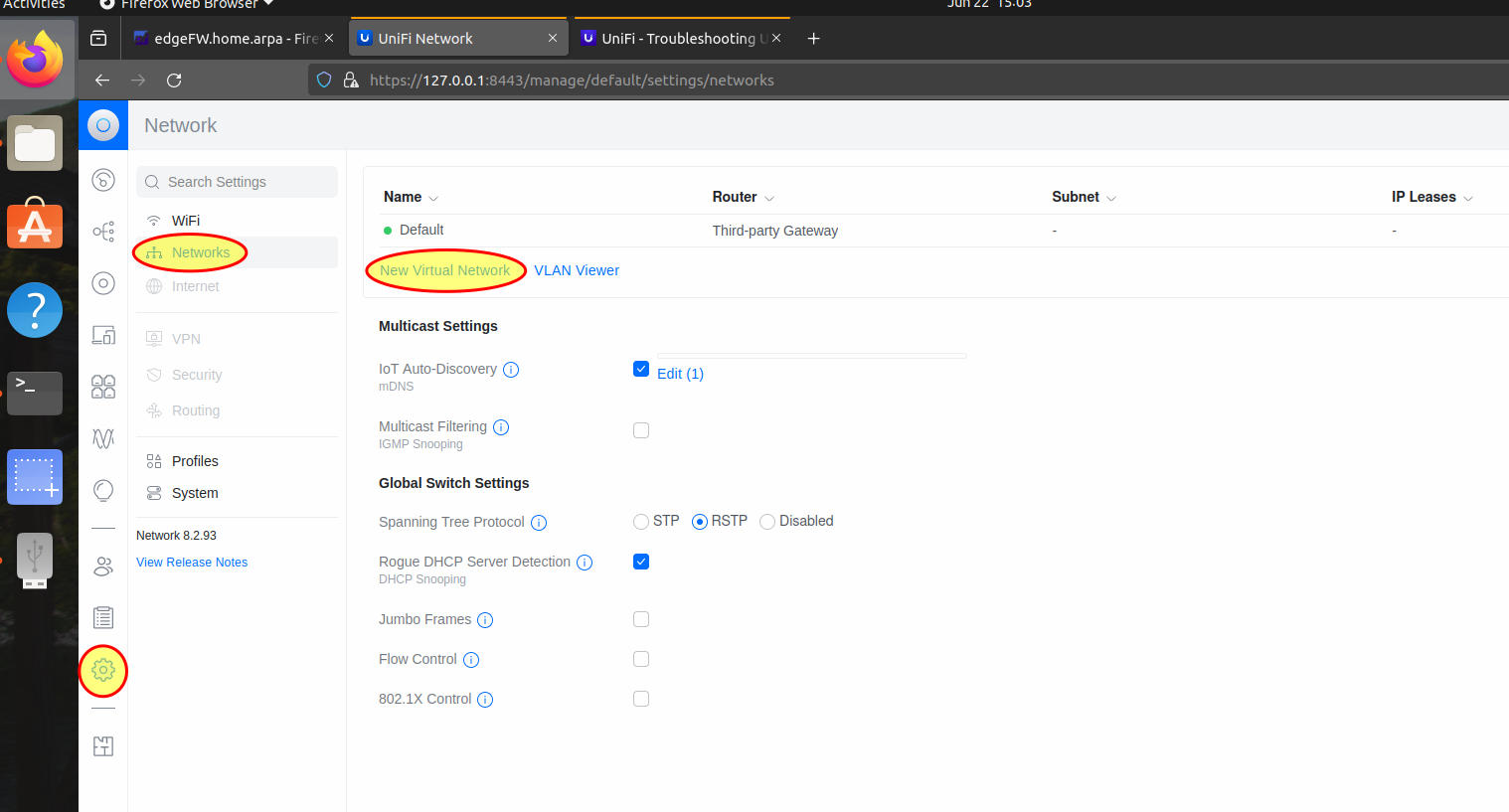Expand the Router column dropdown arrow

point(769,198)
